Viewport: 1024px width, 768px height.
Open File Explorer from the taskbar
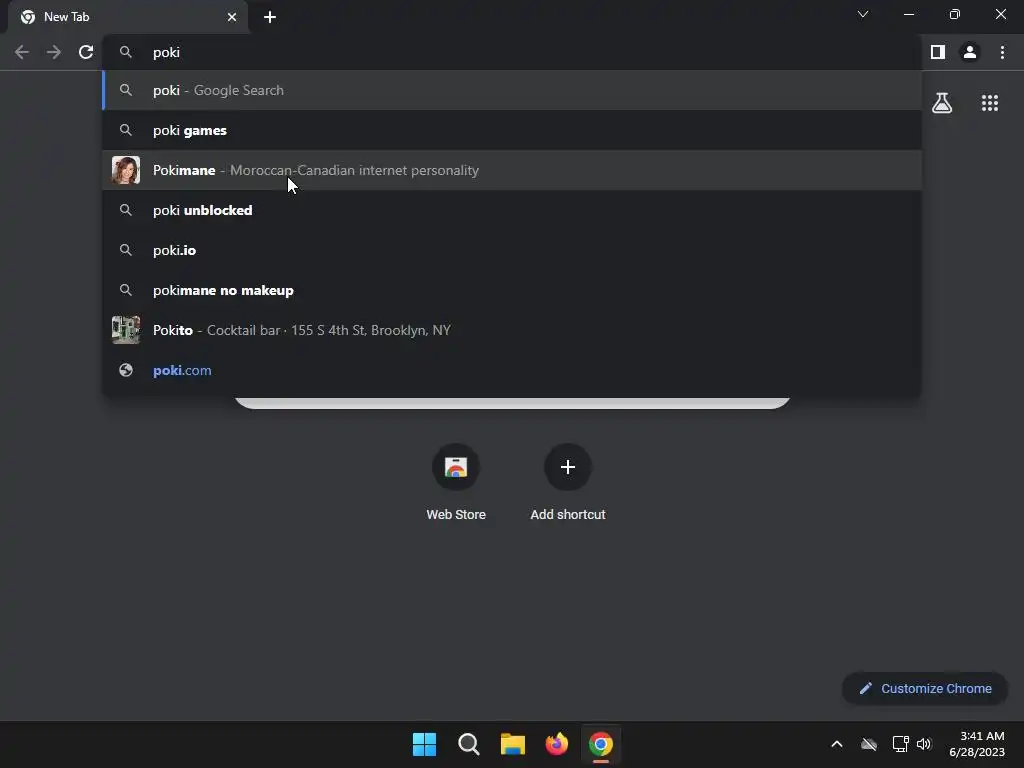(513, 744)
